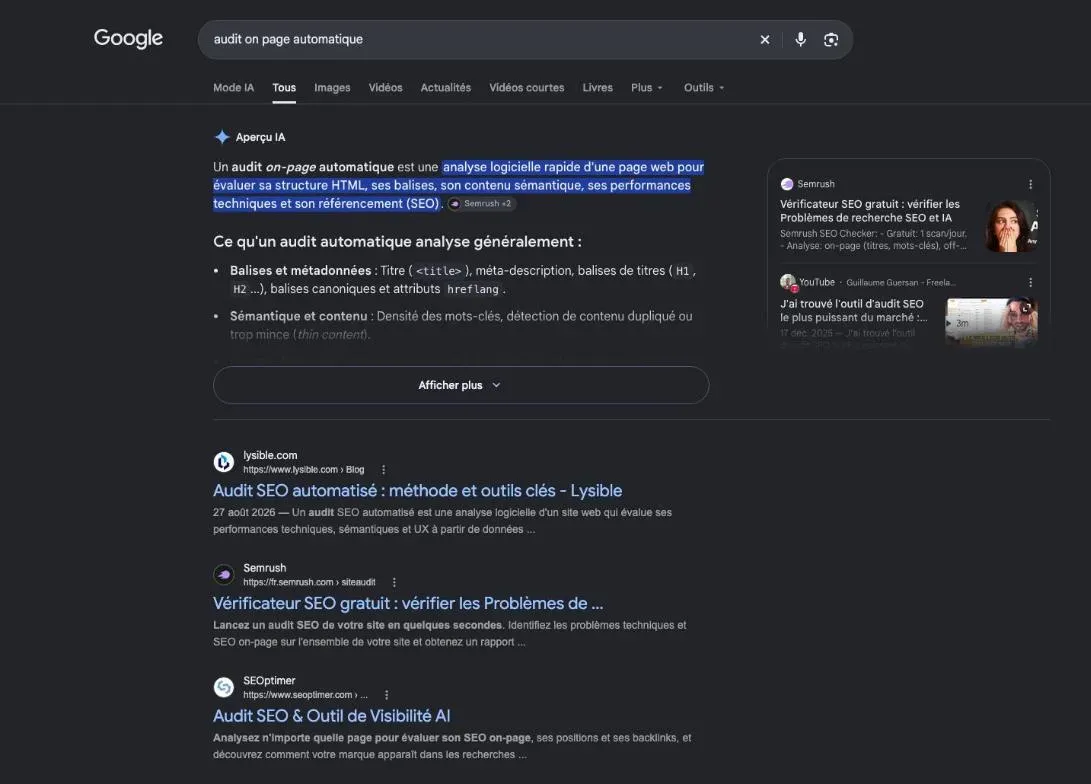
Task: Open options for the fr.semrush.com result
Action: point(395,582)
